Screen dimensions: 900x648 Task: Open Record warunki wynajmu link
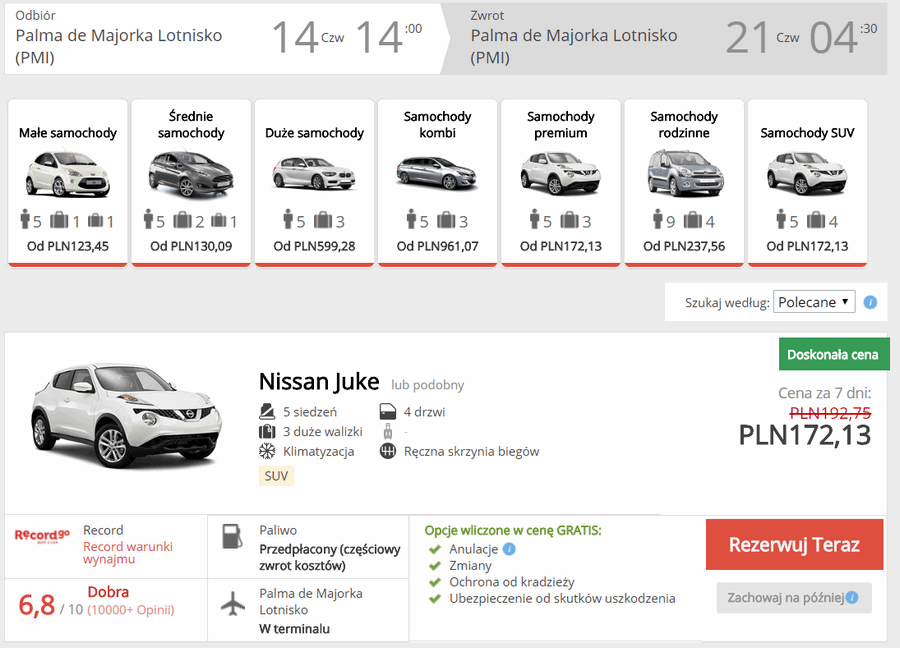pos(127,553)
